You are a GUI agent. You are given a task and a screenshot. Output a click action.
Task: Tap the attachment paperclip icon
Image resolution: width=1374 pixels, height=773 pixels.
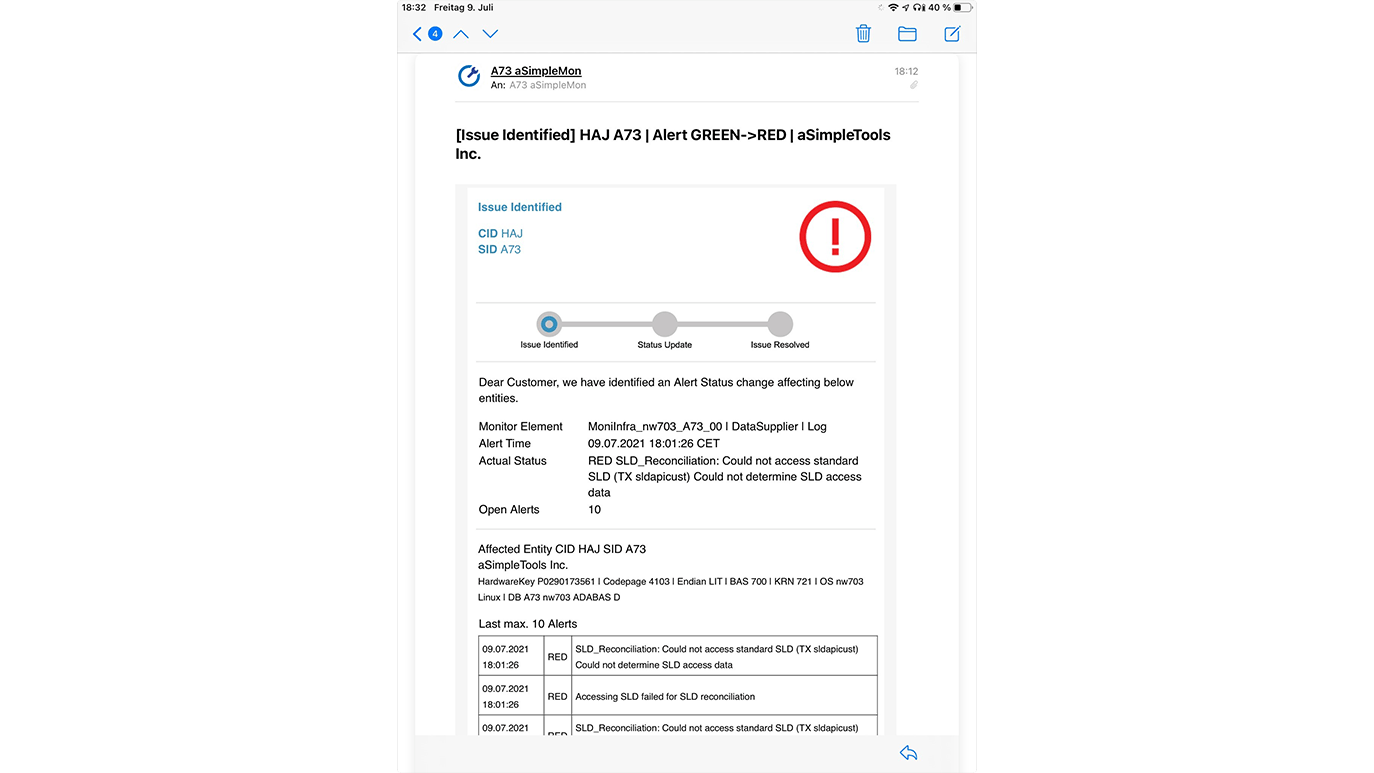pos(913,85)
